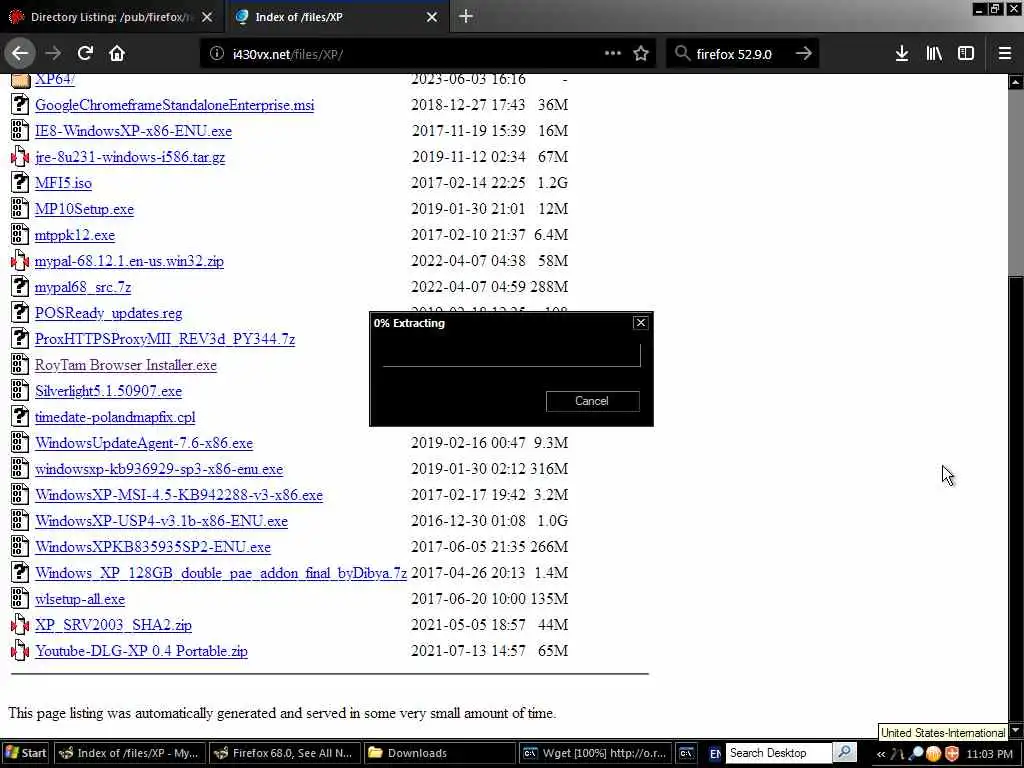The height and width of the screenshot is (768, 1024).
Task: Switch to Firefox 68.0 taskbar window
Action: click(x=284, y=753)
